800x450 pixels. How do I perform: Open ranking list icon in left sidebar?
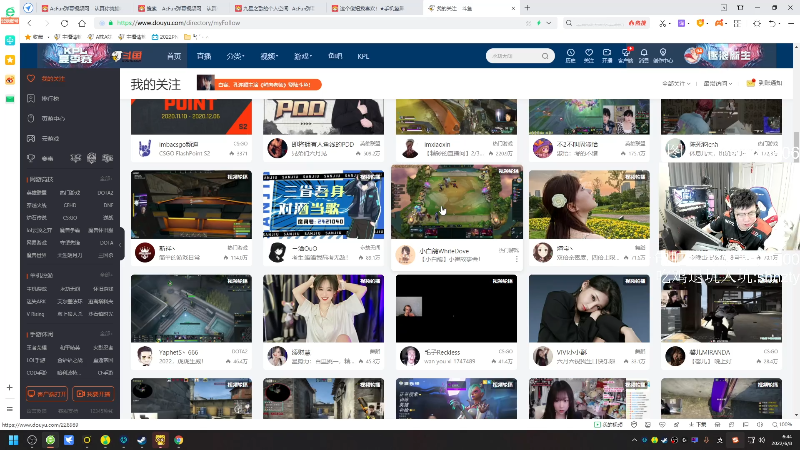click(31, 98)
